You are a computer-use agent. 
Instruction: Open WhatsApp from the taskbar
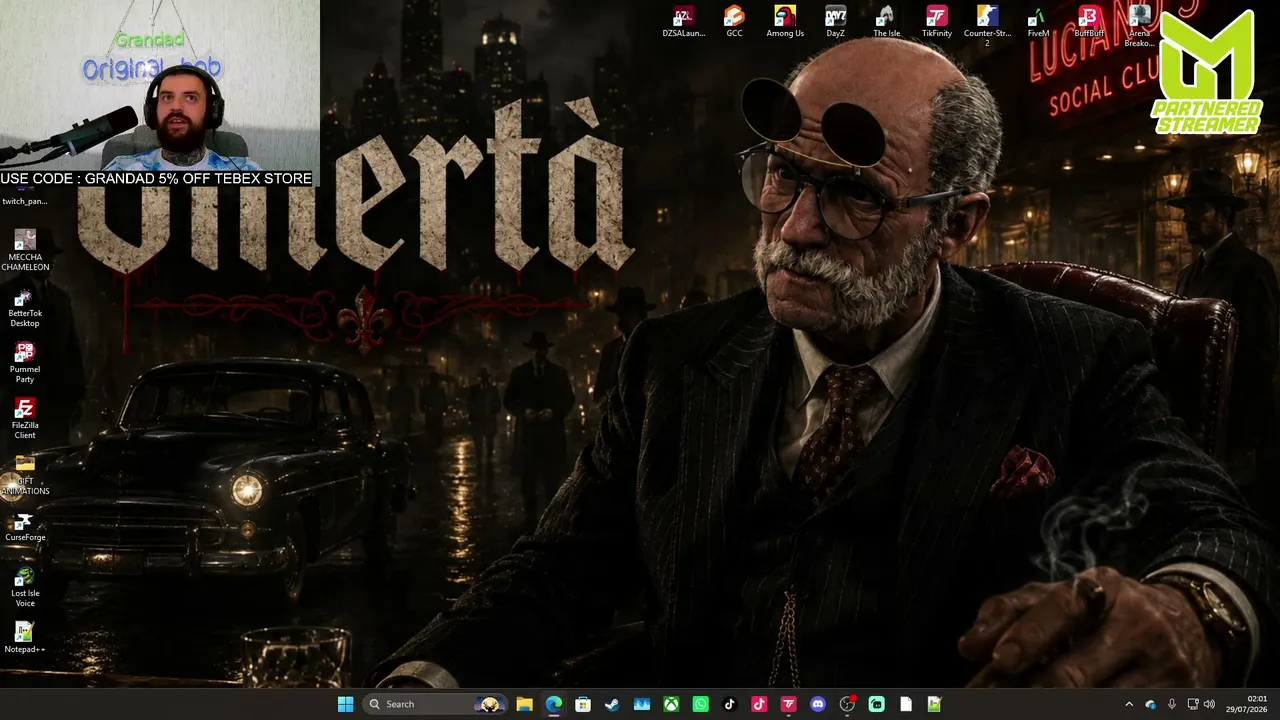coord(700,704)
